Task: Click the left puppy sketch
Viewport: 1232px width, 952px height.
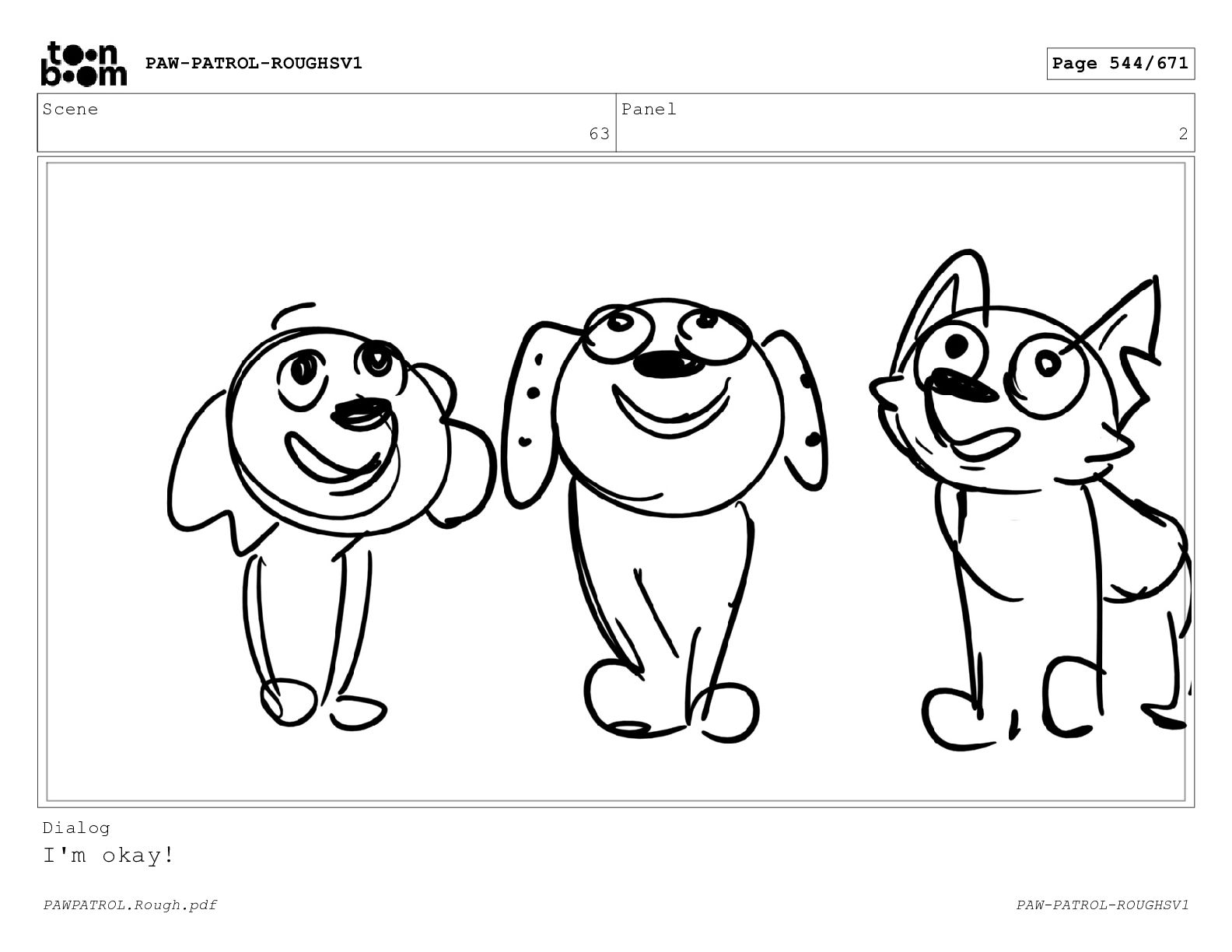Action: tap(331, 515)
